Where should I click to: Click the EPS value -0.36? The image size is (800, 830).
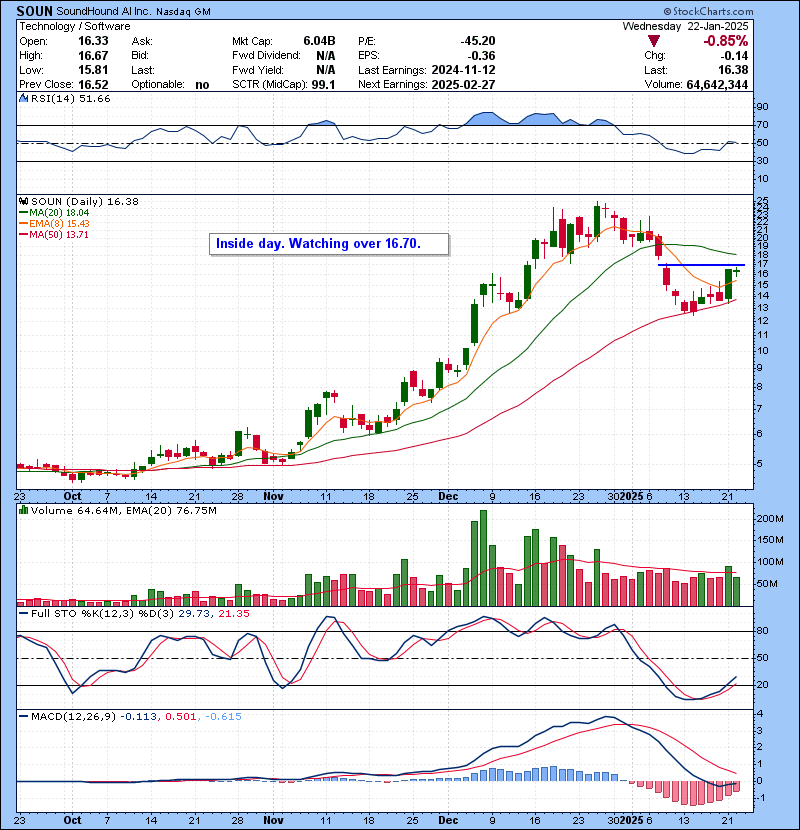[x=481, y=56]
